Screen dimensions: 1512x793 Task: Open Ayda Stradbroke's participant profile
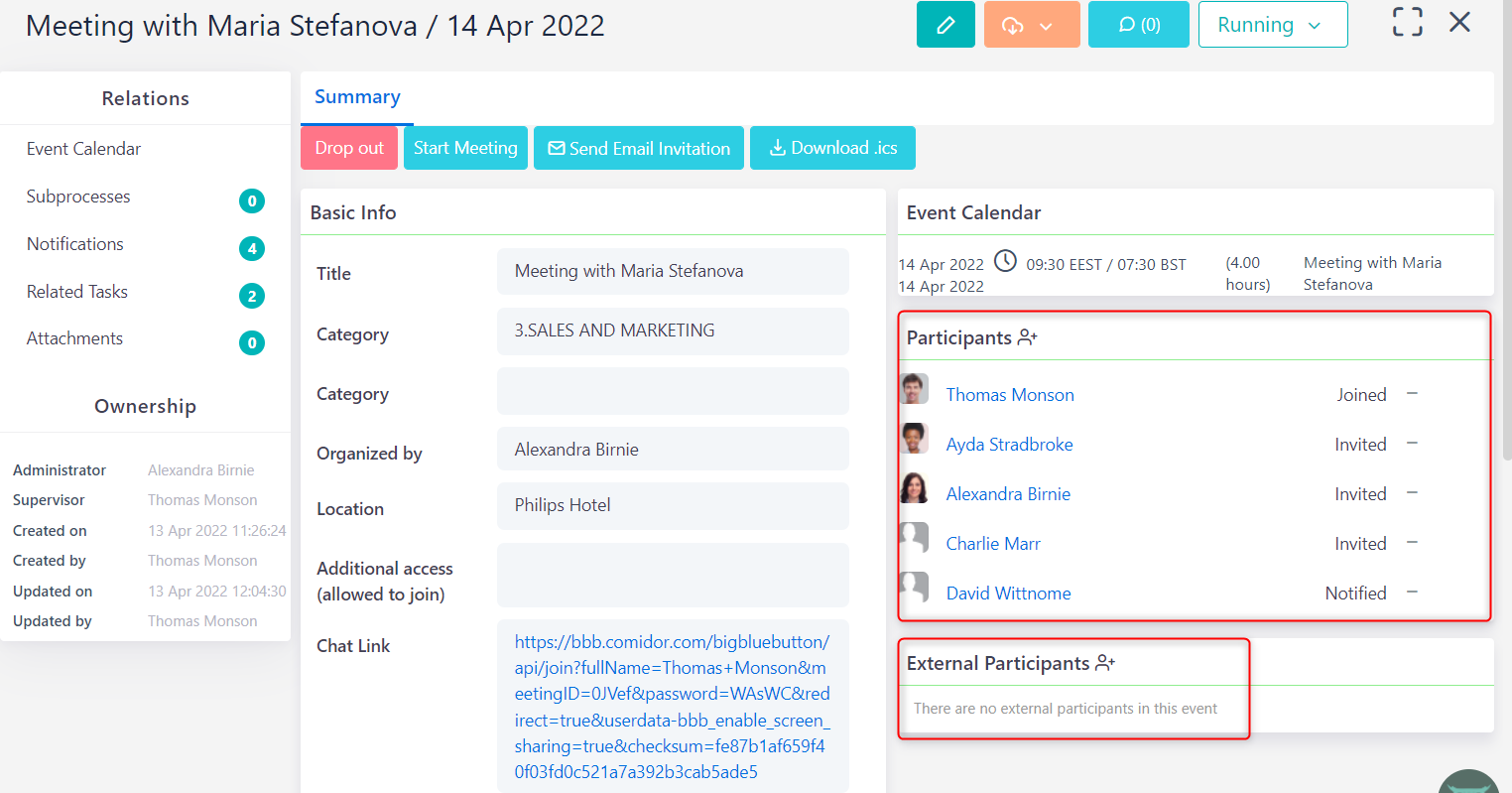click(1009, 444)
